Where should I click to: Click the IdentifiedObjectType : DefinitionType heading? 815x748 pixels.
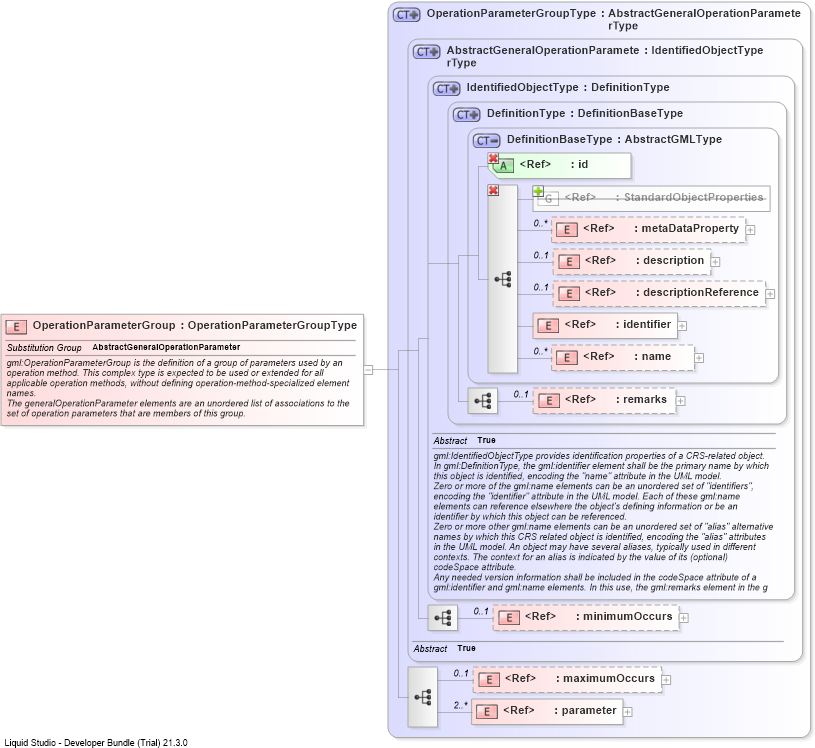pos(568,87)
